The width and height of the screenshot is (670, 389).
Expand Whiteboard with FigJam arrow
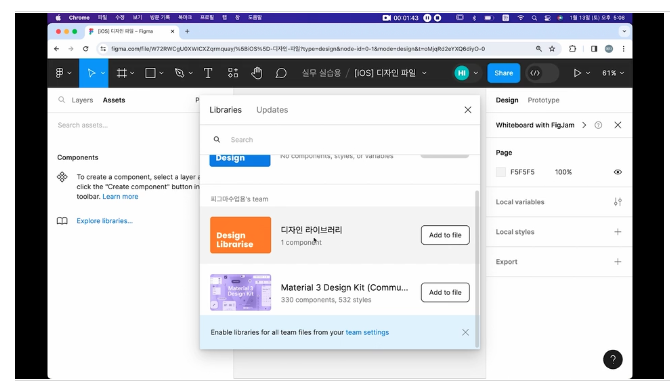(x=584, y=125)
